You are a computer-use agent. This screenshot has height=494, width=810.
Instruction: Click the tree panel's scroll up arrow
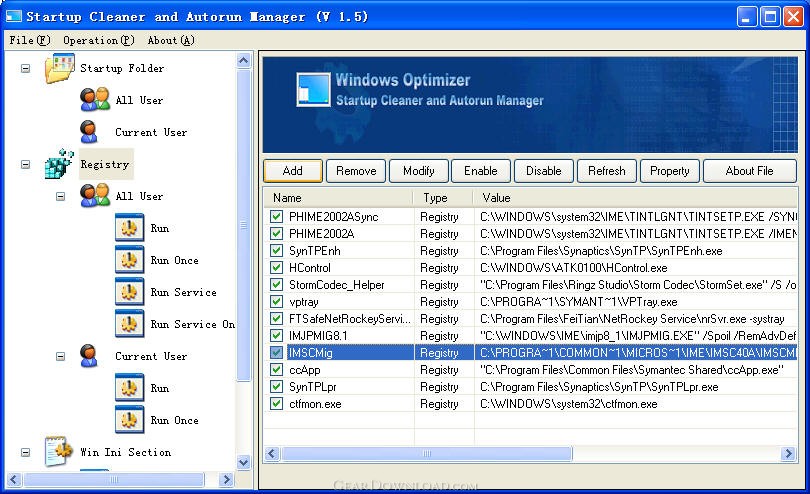(x=244, y=60)
